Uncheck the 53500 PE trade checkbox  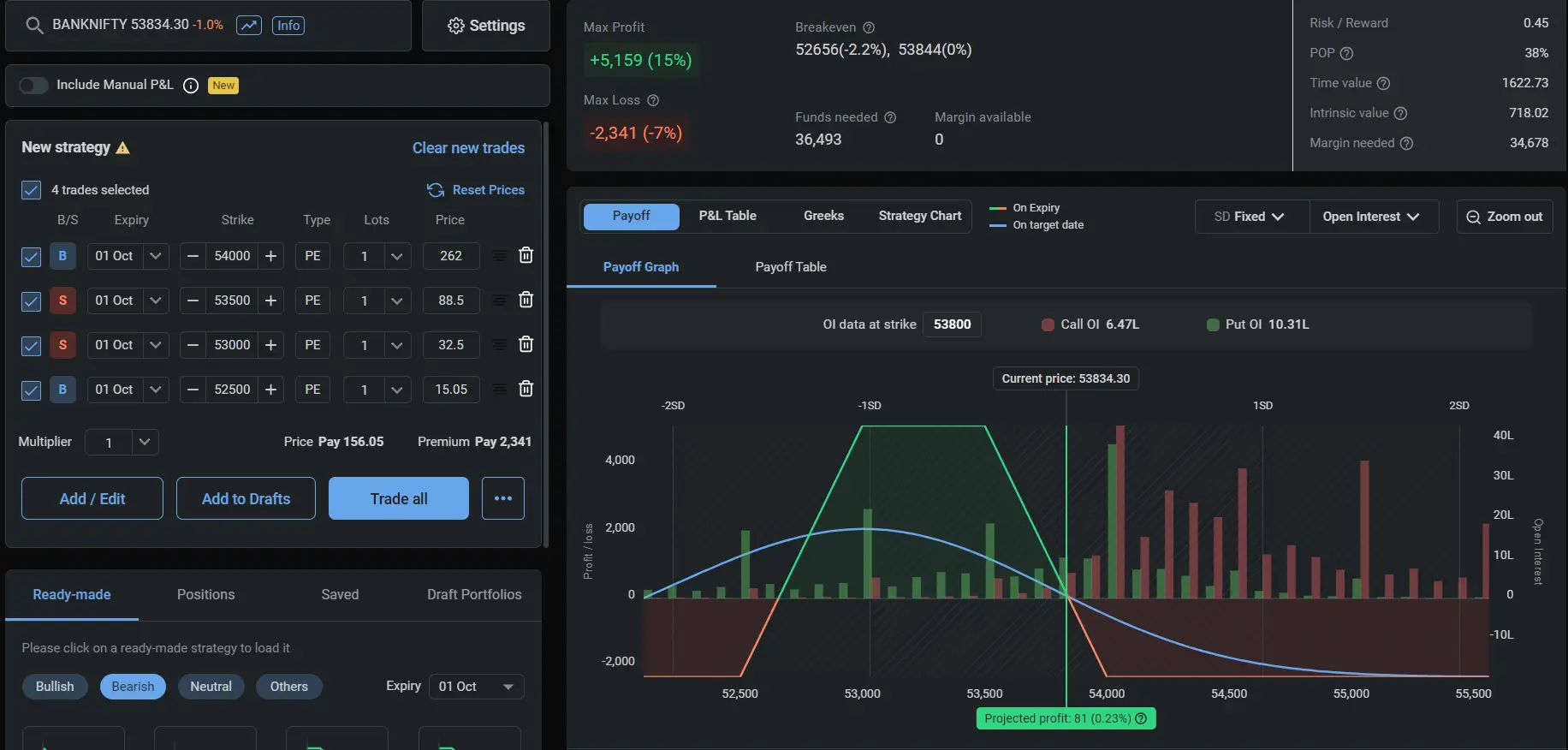click(31, 301)
